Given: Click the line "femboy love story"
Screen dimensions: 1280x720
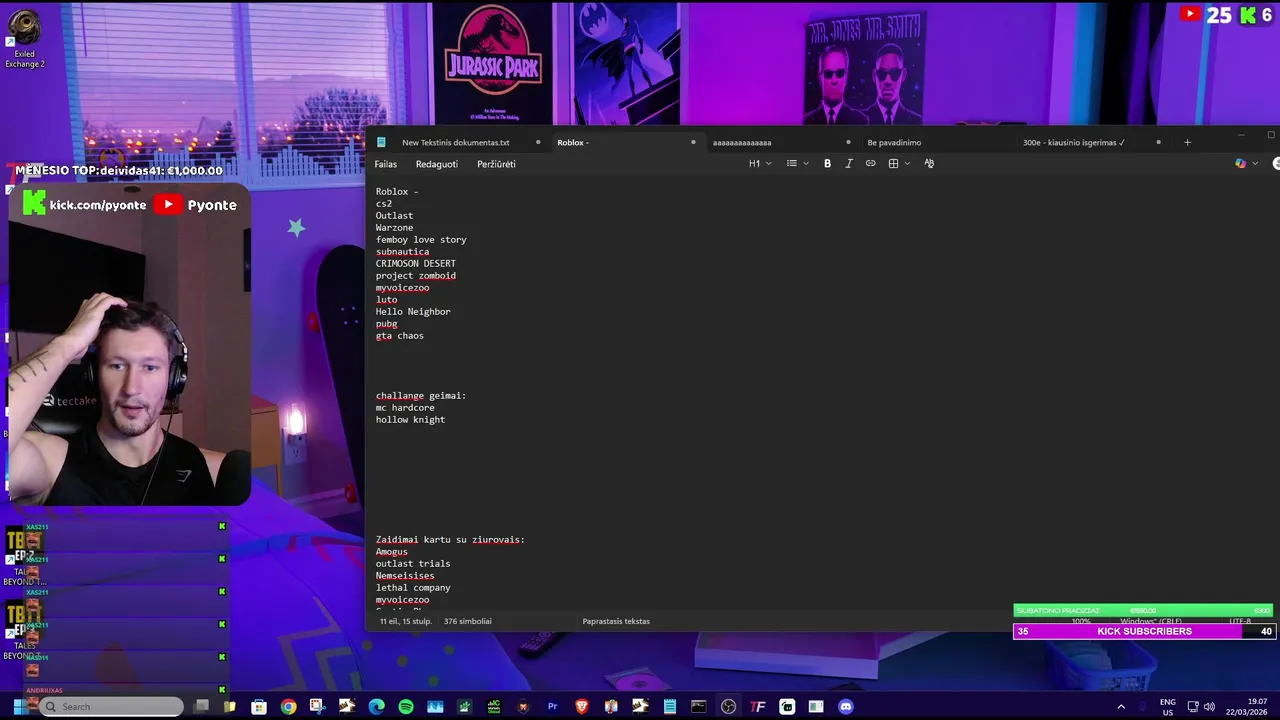Looking at the screenshot, I should [421, 240].
